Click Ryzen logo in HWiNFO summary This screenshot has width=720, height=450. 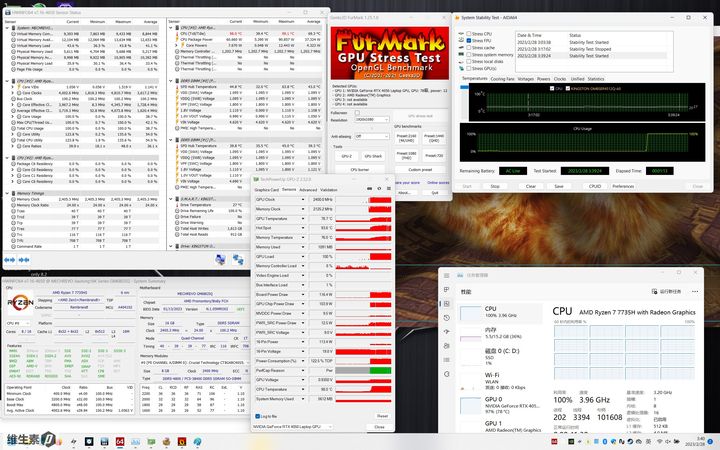(x=20, y=303)
